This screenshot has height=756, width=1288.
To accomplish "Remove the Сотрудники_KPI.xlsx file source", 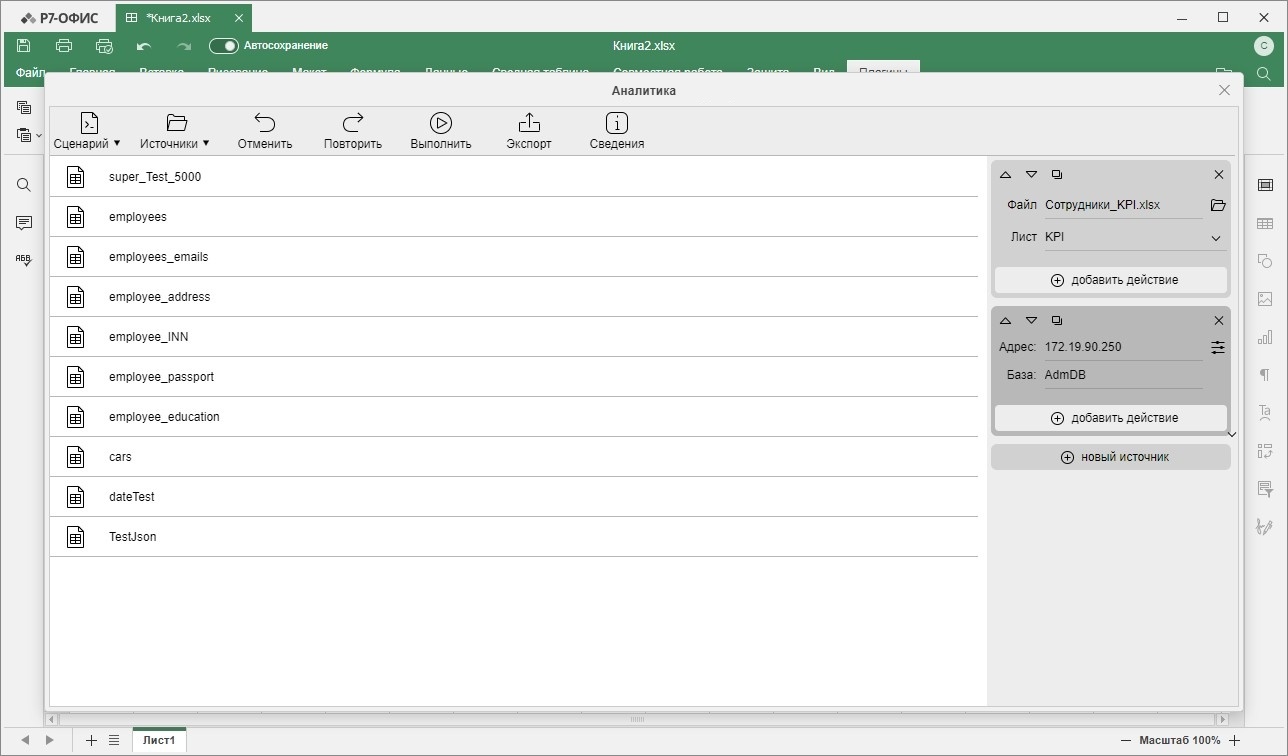I will (x=1219, y=174).
